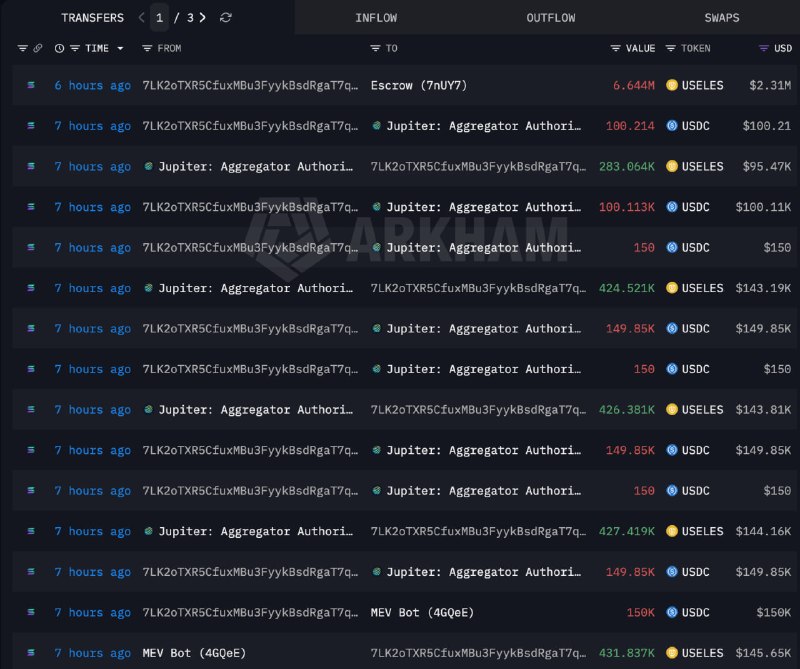The height and width of the screenshot is (669, 800).
Task: Expand the TIME sort dropdown arrow
Action: click(x=120, y=48)
